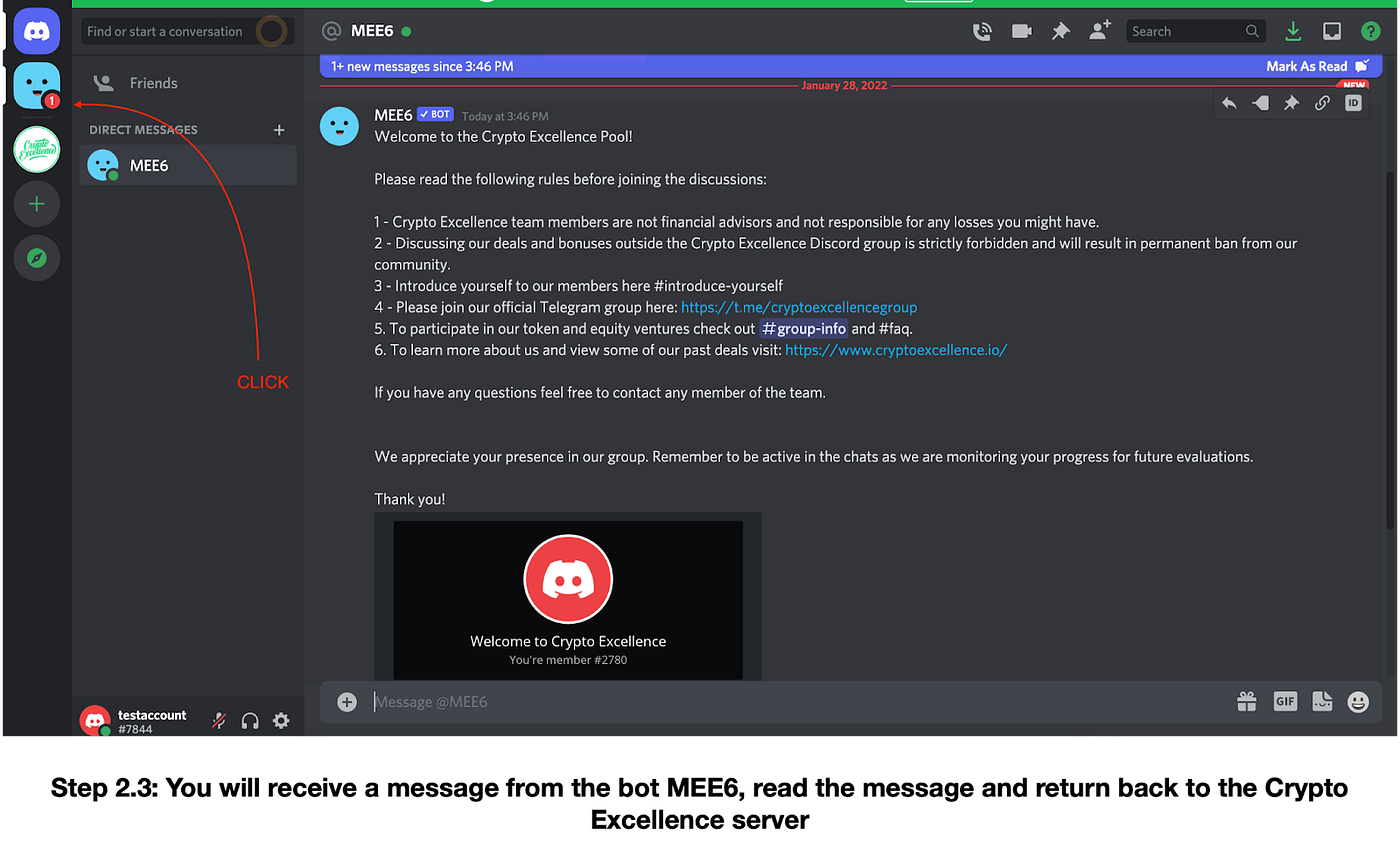Copy the message ID
Viewport: 1400px width, 848px height.
coord(1353,103)
